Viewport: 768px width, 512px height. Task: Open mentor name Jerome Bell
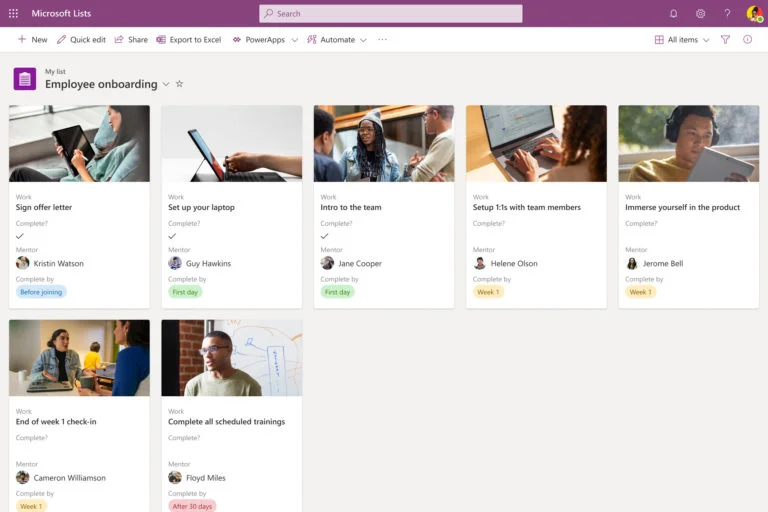pos(663,264)
